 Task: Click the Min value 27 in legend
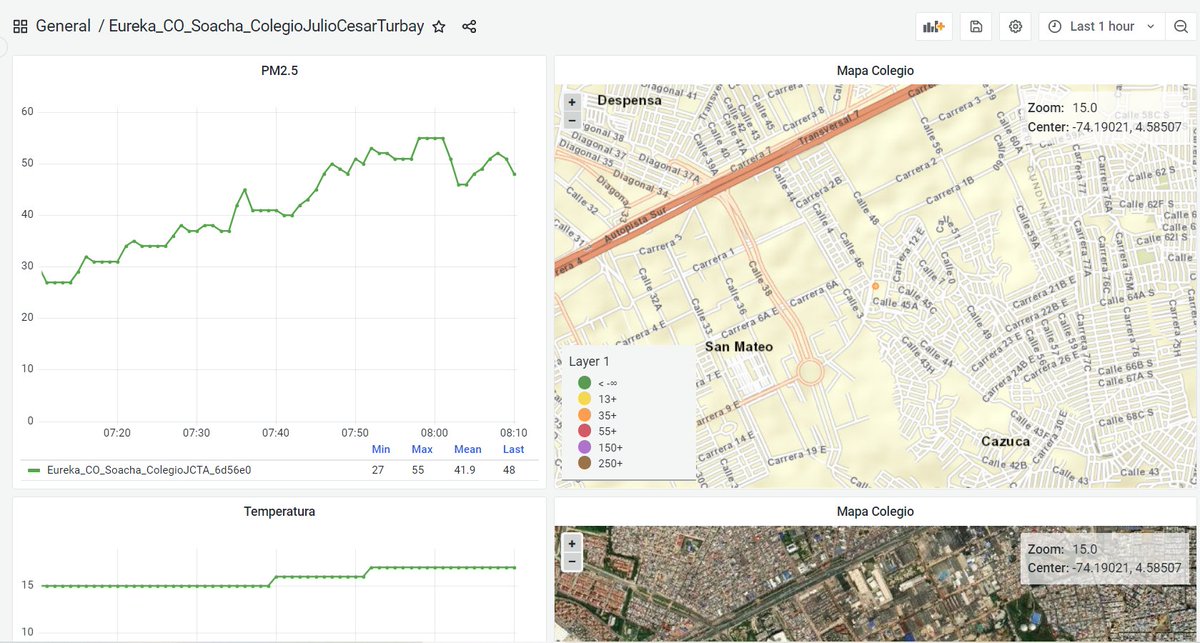click(x=378, y=470)
